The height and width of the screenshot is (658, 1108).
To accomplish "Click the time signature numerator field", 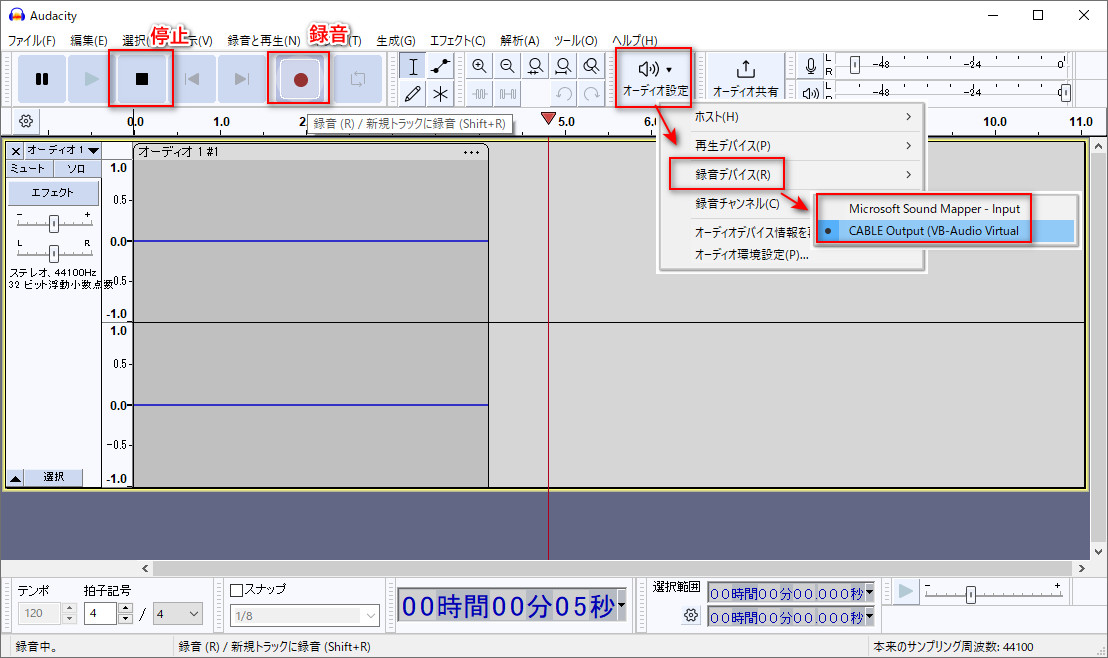I will (100, 613).
